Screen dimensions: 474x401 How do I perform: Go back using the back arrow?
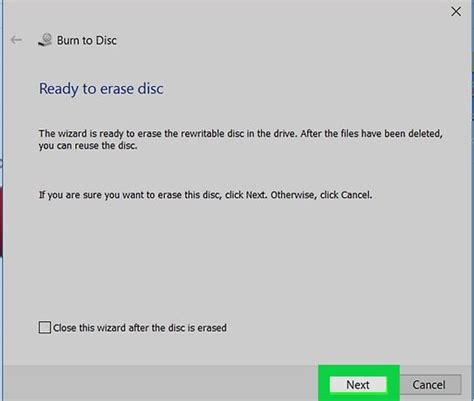[x=16, y=40]
